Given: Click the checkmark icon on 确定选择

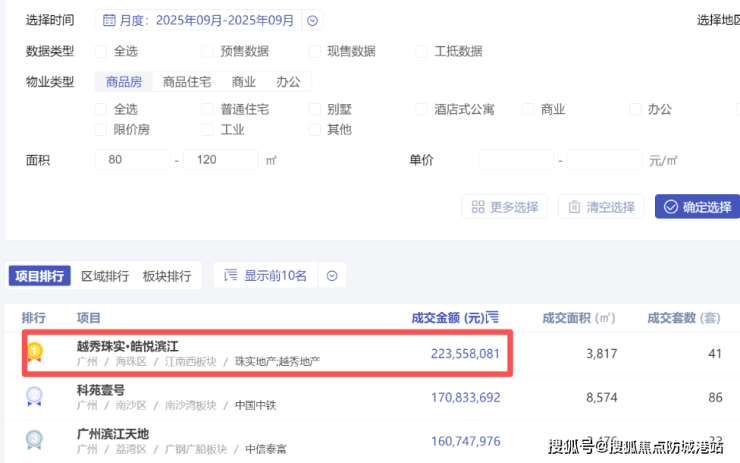Looking at the screenshot, I should 671,207.
